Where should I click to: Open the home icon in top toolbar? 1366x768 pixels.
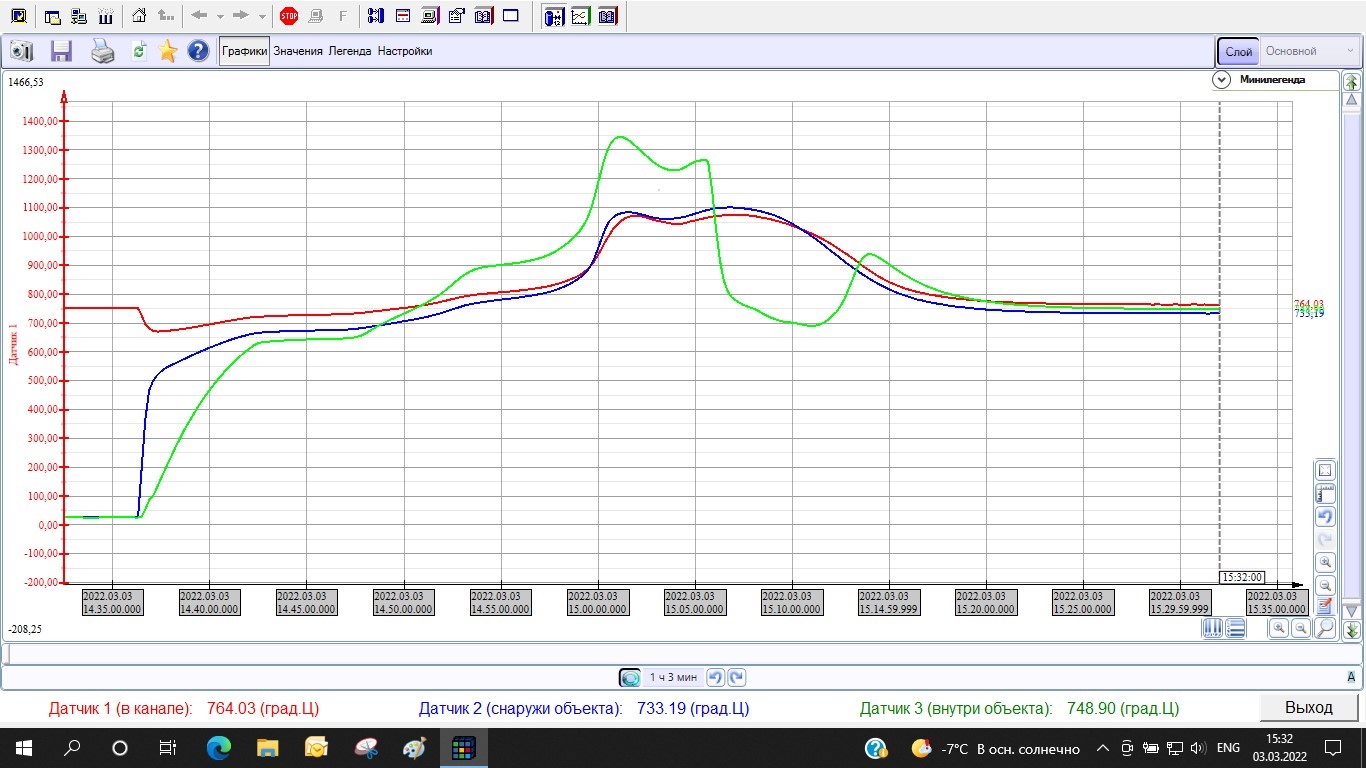tap(139, 16)
